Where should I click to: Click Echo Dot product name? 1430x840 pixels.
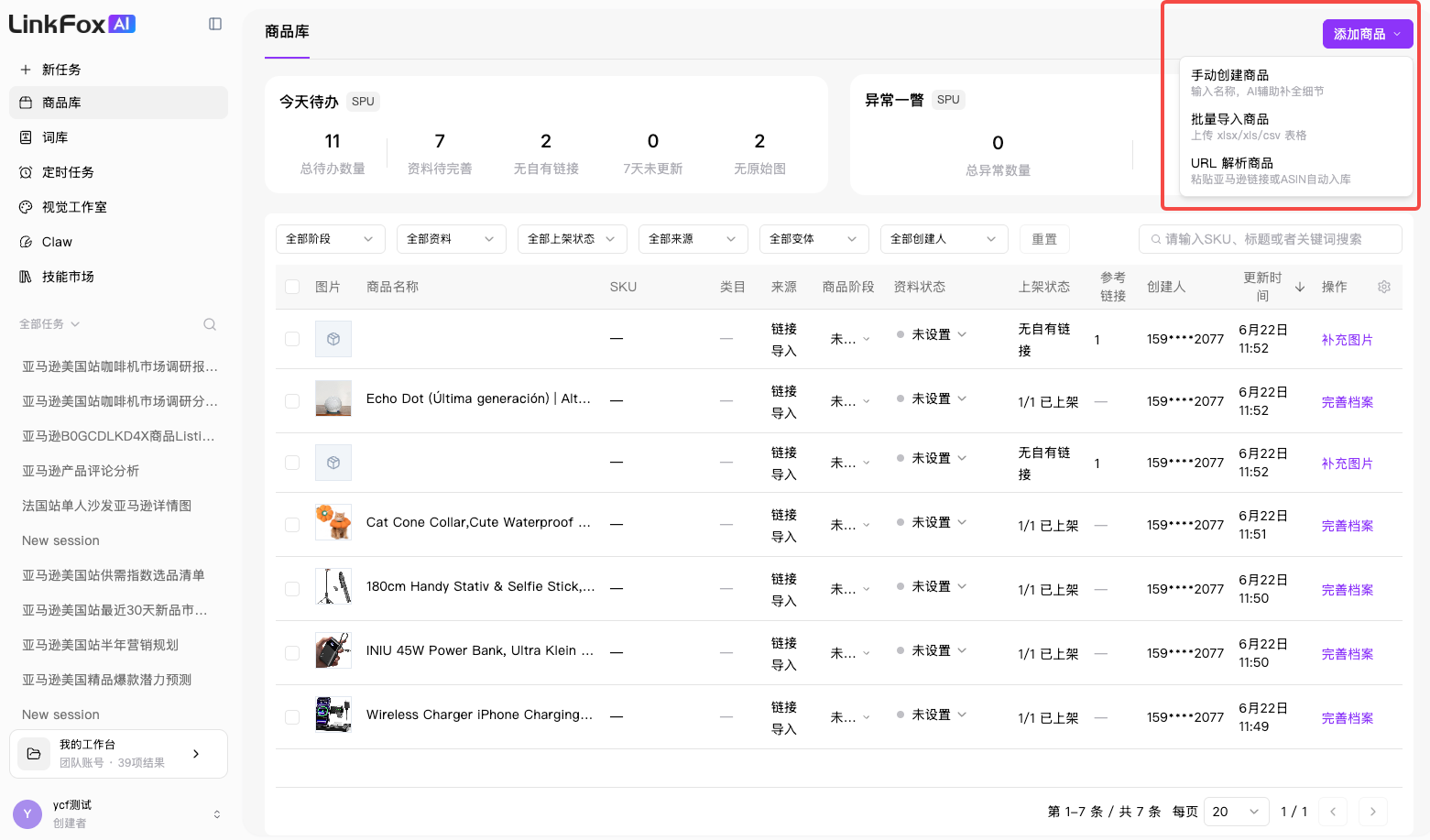[478, 398]
